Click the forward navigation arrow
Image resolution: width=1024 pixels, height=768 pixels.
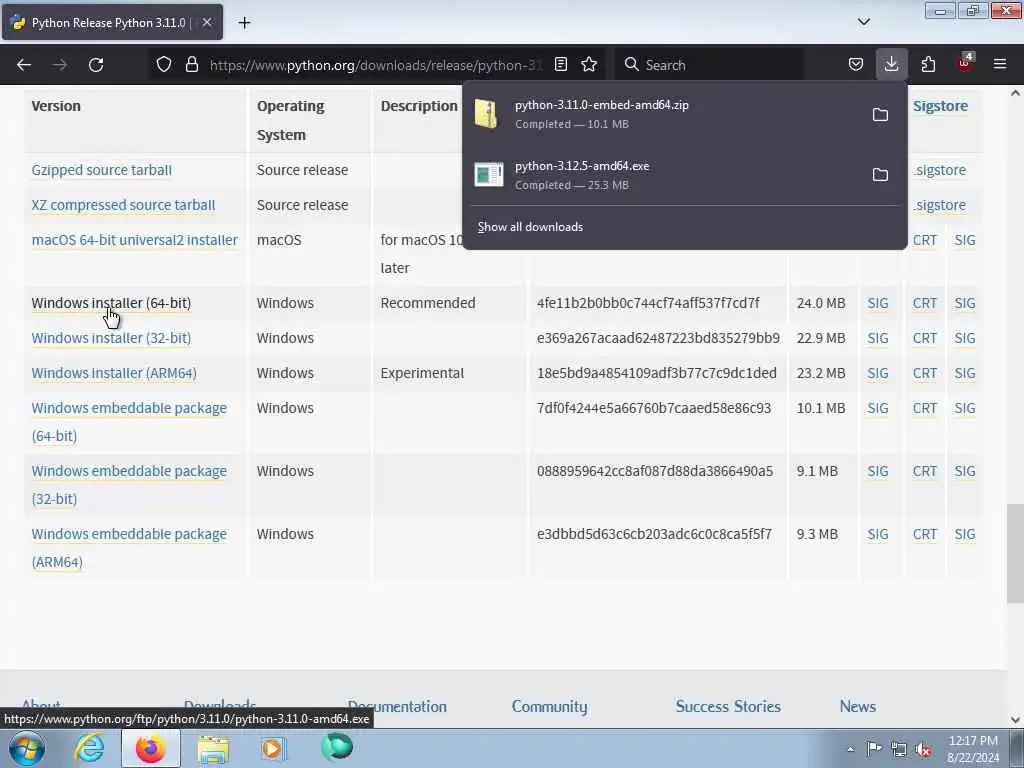60,65
